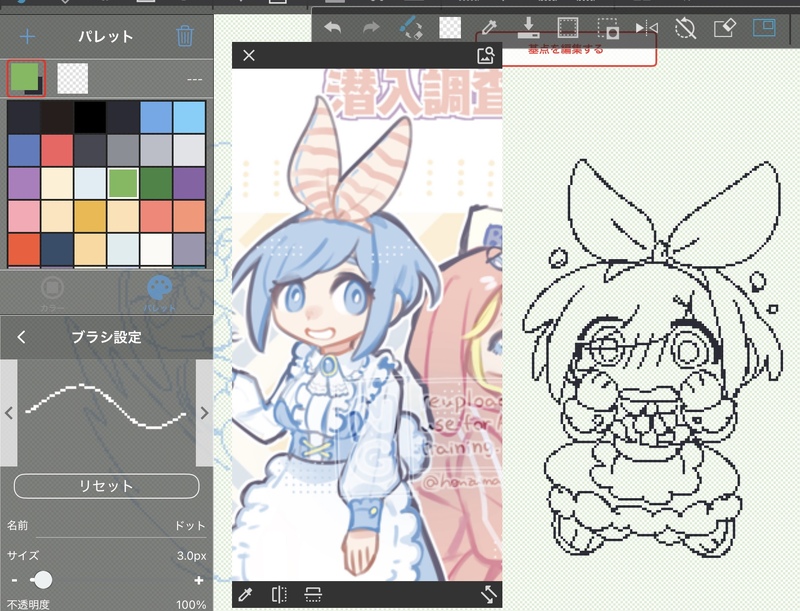This screenshot has height=611, width=800.
Task: Close the reference image window
Action: point(249,55)
